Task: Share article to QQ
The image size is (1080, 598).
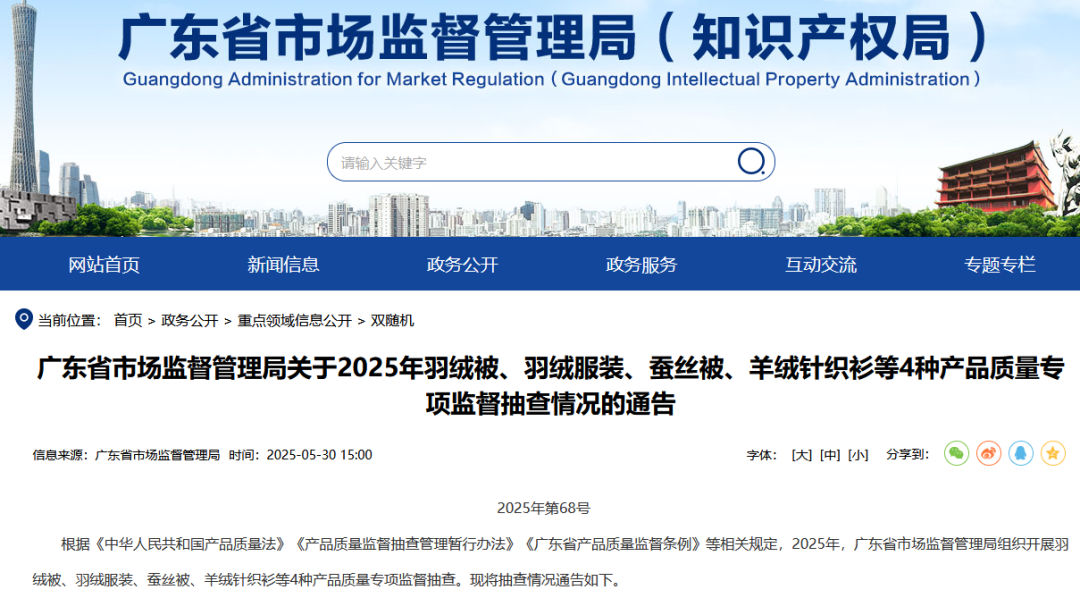Action: (x=1021, y=454)
